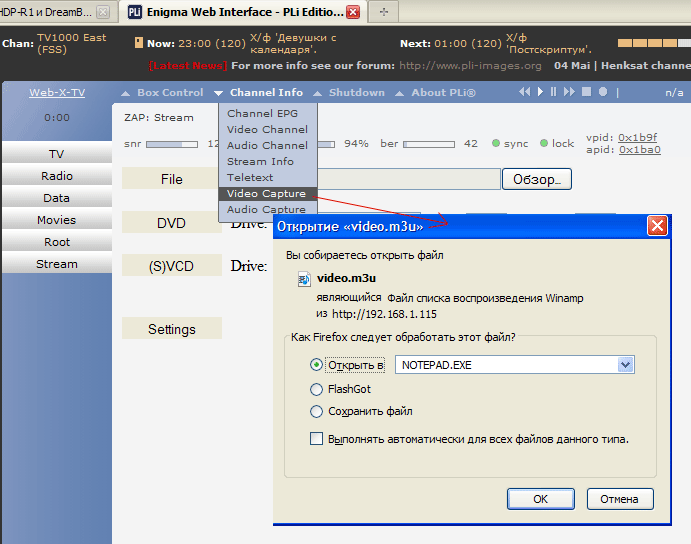Close the Enigma Web Interface tab
Screen dimensions: 691x544
click(x=353, y=12)
